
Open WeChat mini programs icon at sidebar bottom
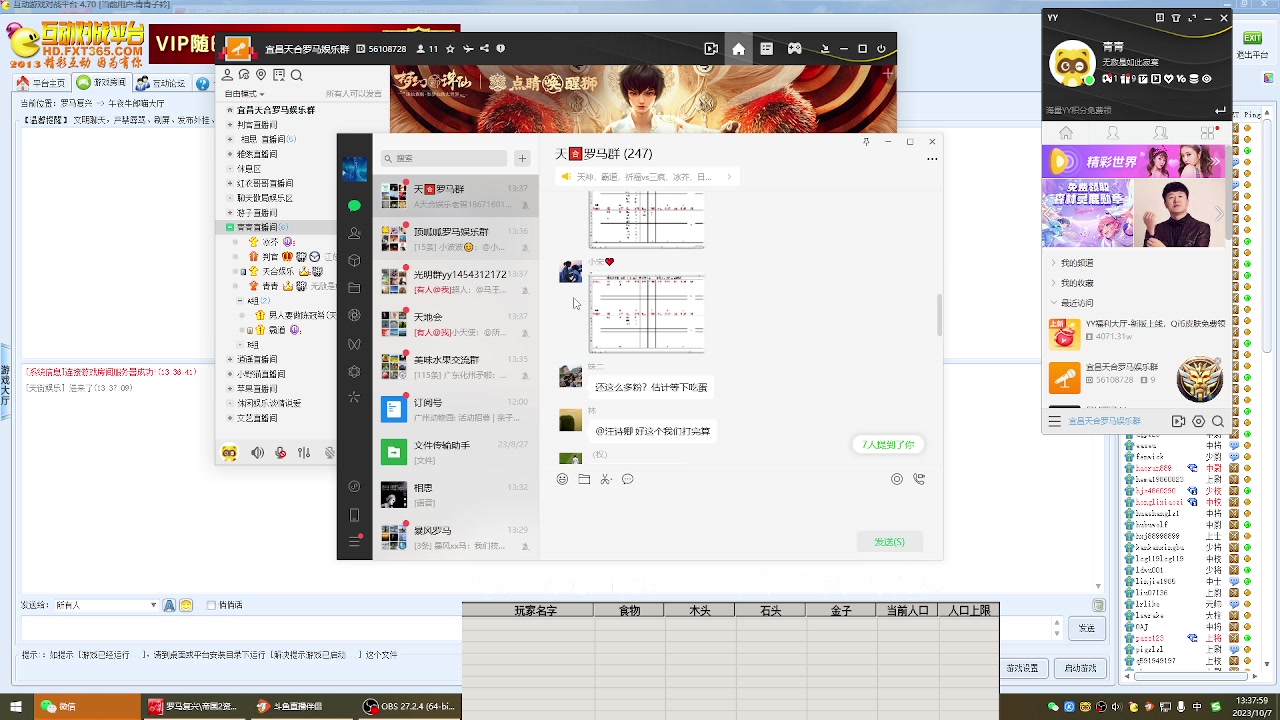(354, 486)
